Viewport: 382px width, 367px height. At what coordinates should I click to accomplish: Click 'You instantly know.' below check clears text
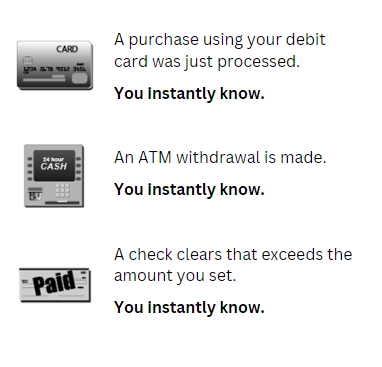189,307
